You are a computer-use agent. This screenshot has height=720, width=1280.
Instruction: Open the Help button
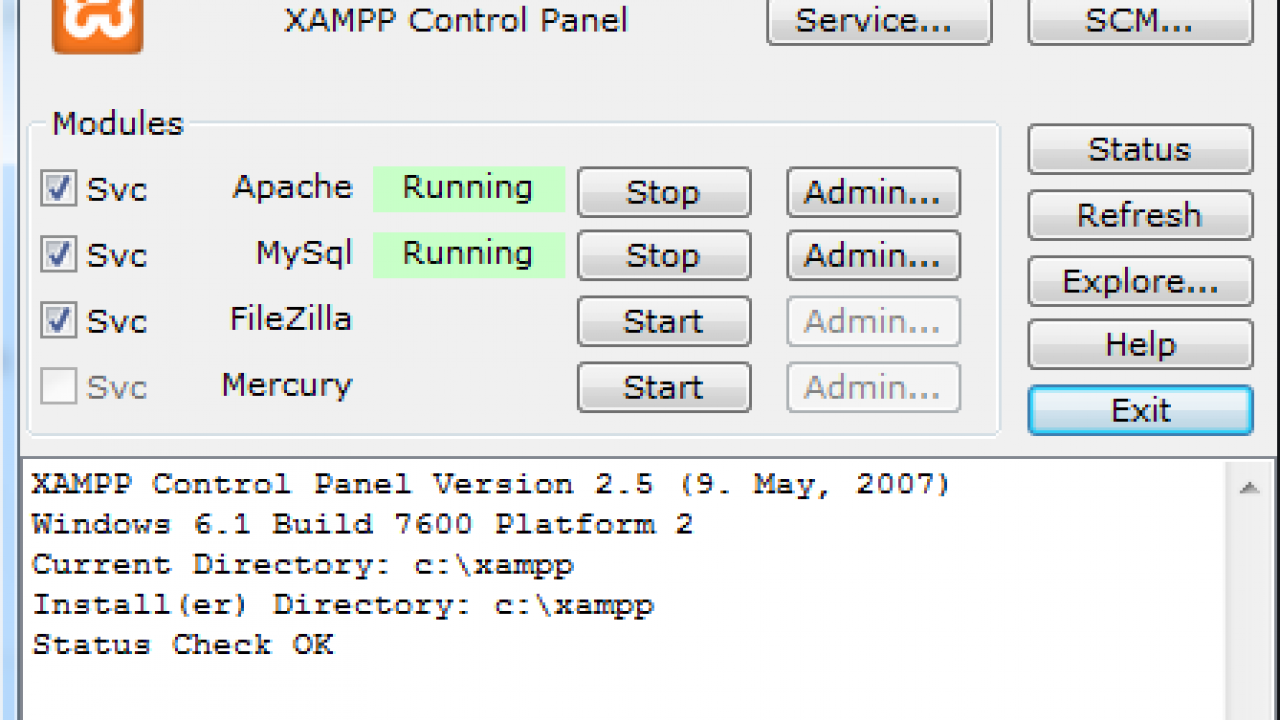coord(1139,345)
